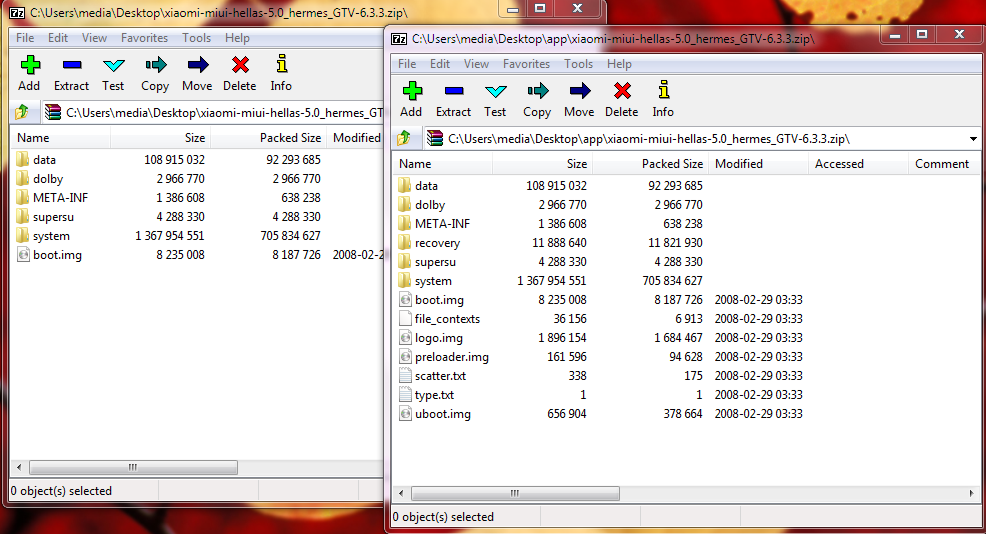Click the Accessed column header
The width and height of the screenshot is (986, 534).
[x=838, y=164]
